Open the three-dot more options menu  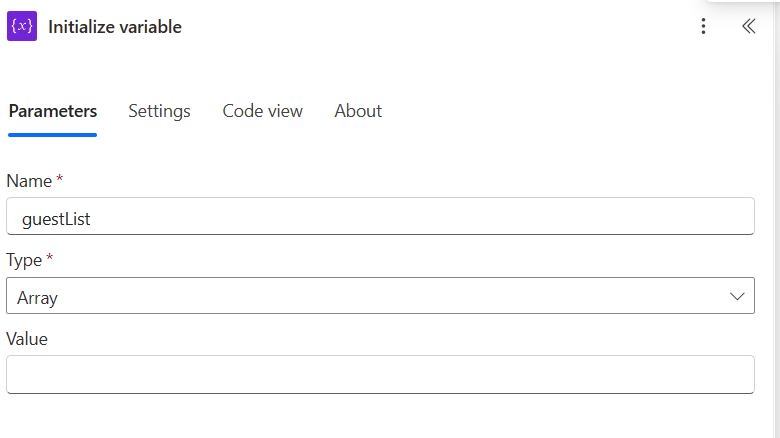(x=704, y=27)
